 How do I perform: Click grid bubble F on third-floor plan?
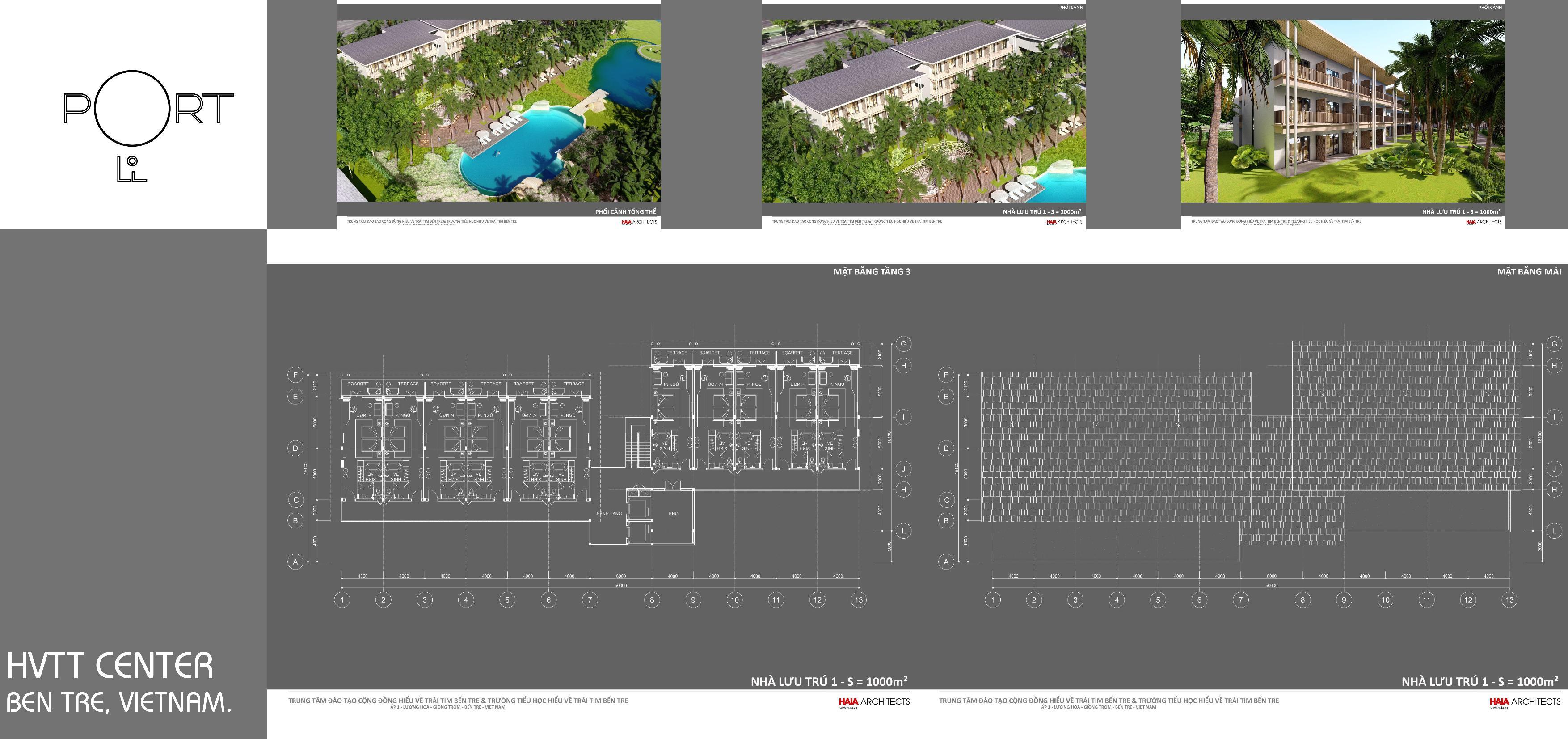click(295, 374)
